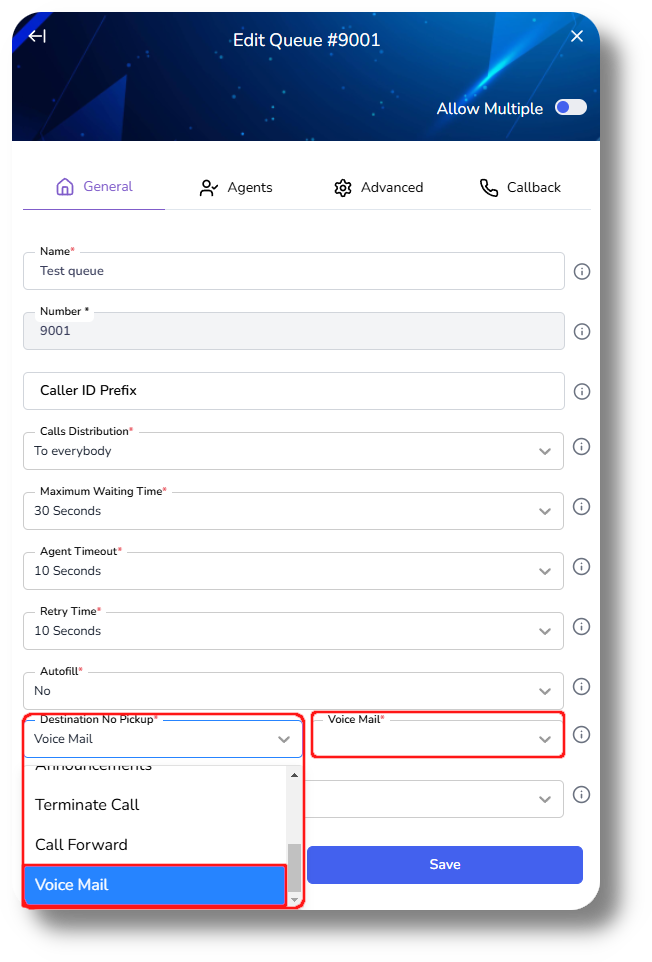
Task: Click the agents person icon in the tab bar
Action: [x=208, y=187]
